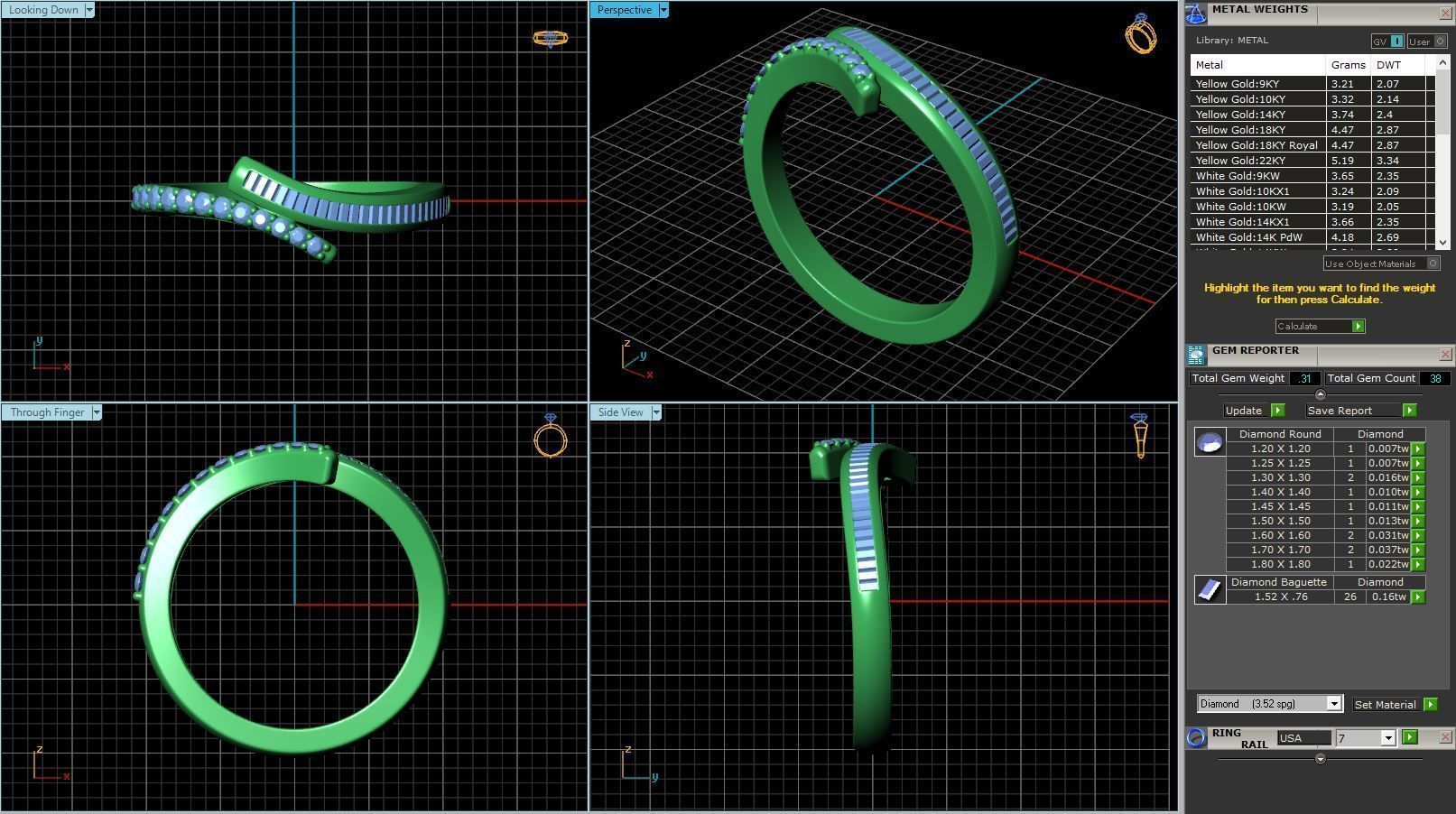The width and height of the screenshot is (1456, 814).
Task: Open the Side View viewport dropdown
Action: click(656, 412)
